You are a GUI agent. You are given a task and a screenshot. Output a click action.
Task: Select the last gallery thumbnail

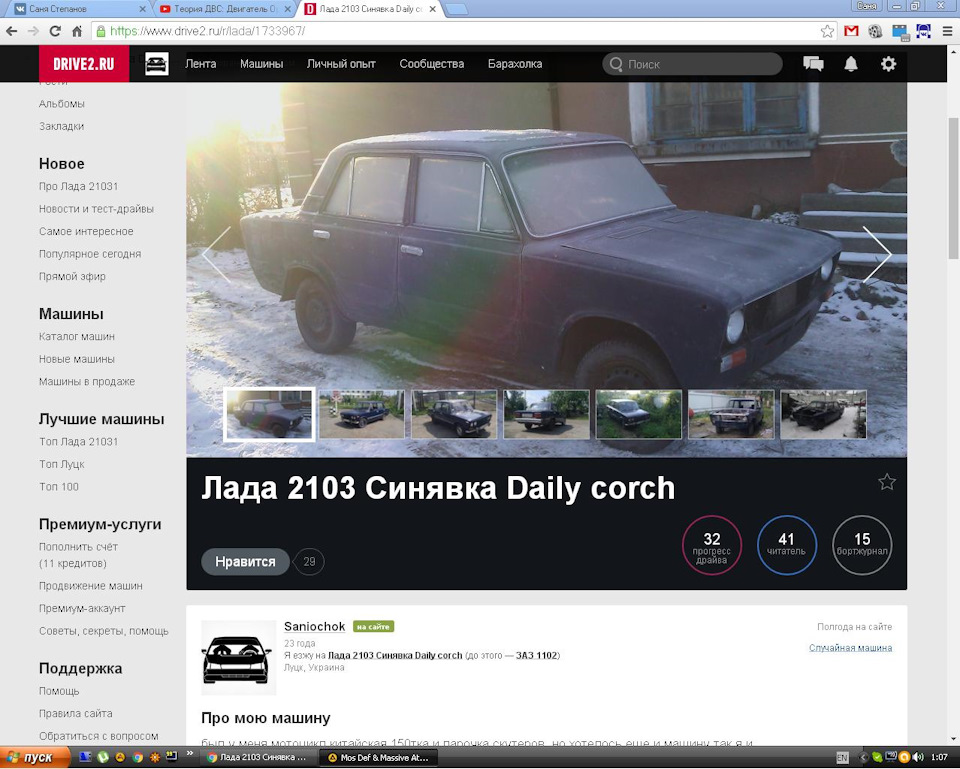823,415
